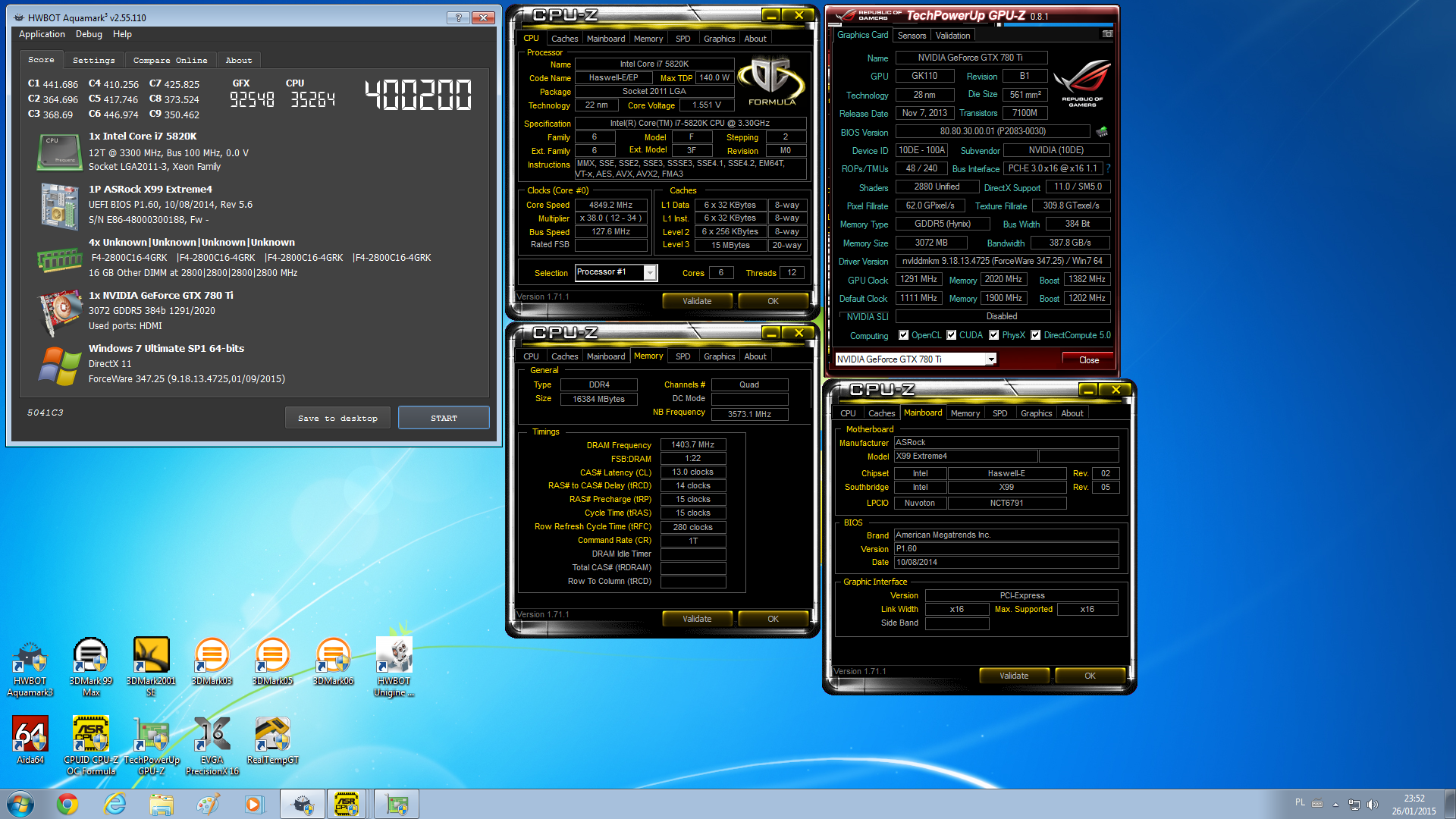
Task: Click the 400200 total score display in Aquamark
Action: (418, 96)
